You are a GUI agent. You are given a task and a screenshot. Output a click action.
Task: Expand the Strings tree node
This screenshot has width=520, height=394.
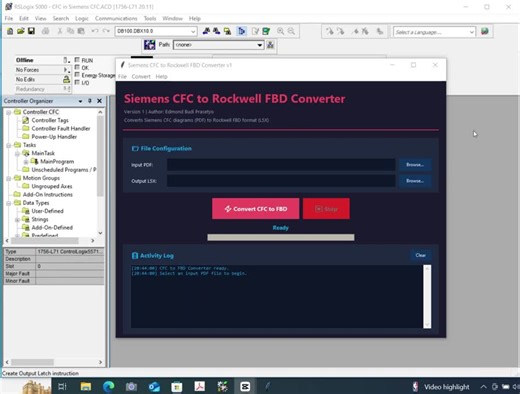point(17,219)
